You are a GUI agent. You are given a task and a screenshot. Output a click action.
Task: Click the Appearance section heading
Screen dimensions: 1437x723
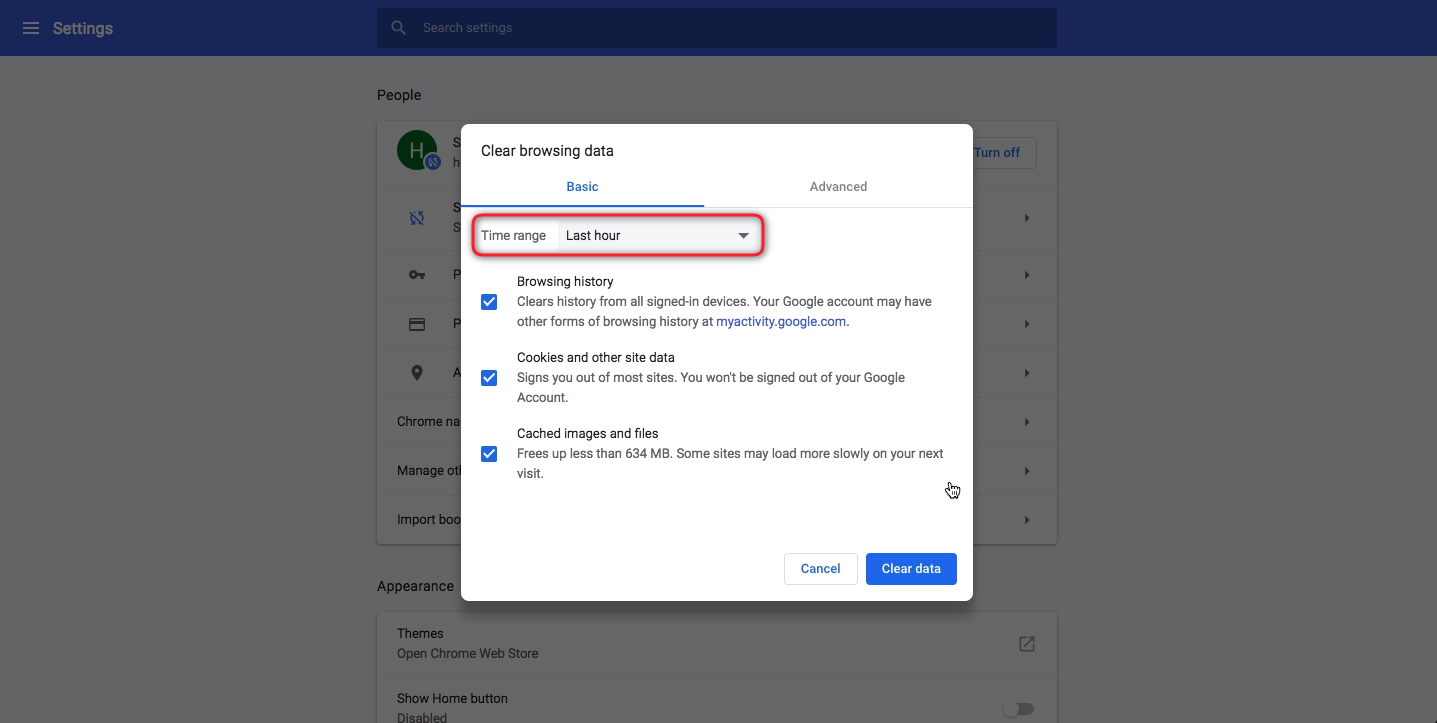coord(415,586)
